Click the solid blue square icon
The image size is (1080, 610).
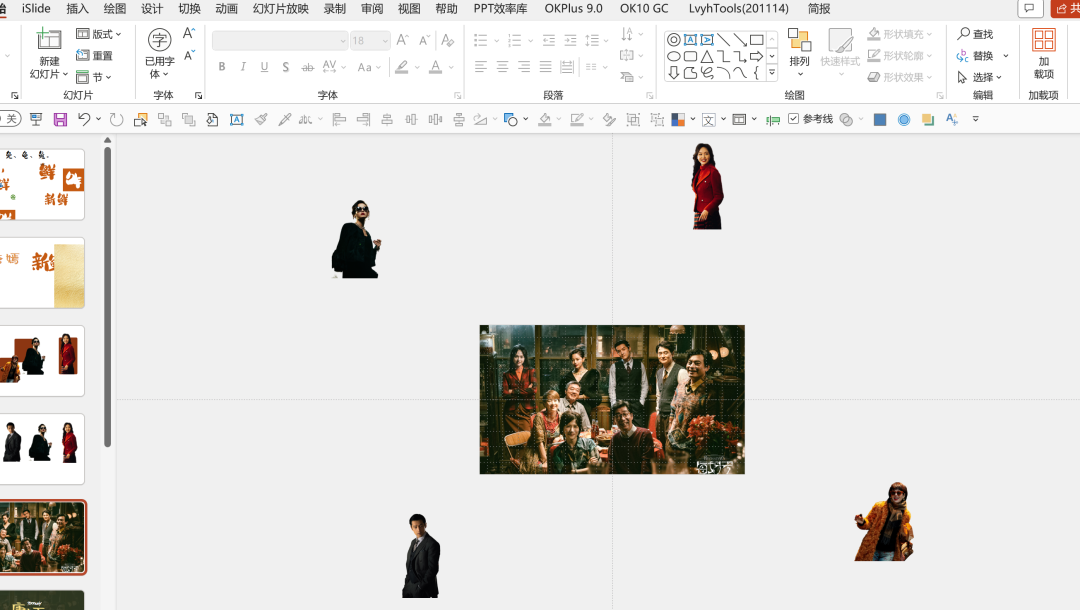880,120
